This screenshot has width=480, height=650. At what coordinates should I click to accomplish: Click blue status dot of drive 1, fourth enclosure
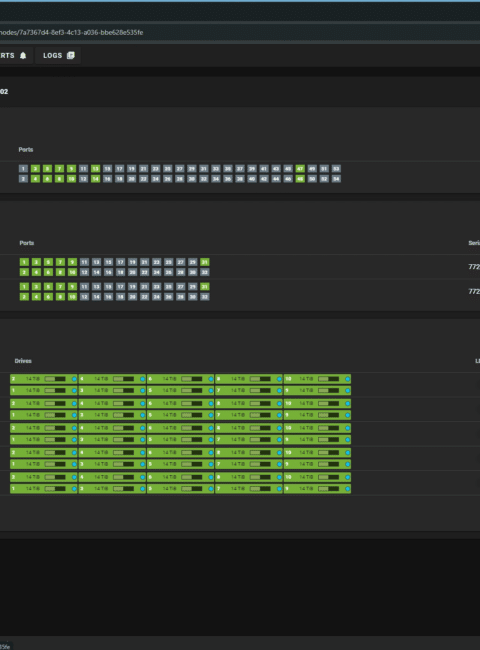click(74, 464)
